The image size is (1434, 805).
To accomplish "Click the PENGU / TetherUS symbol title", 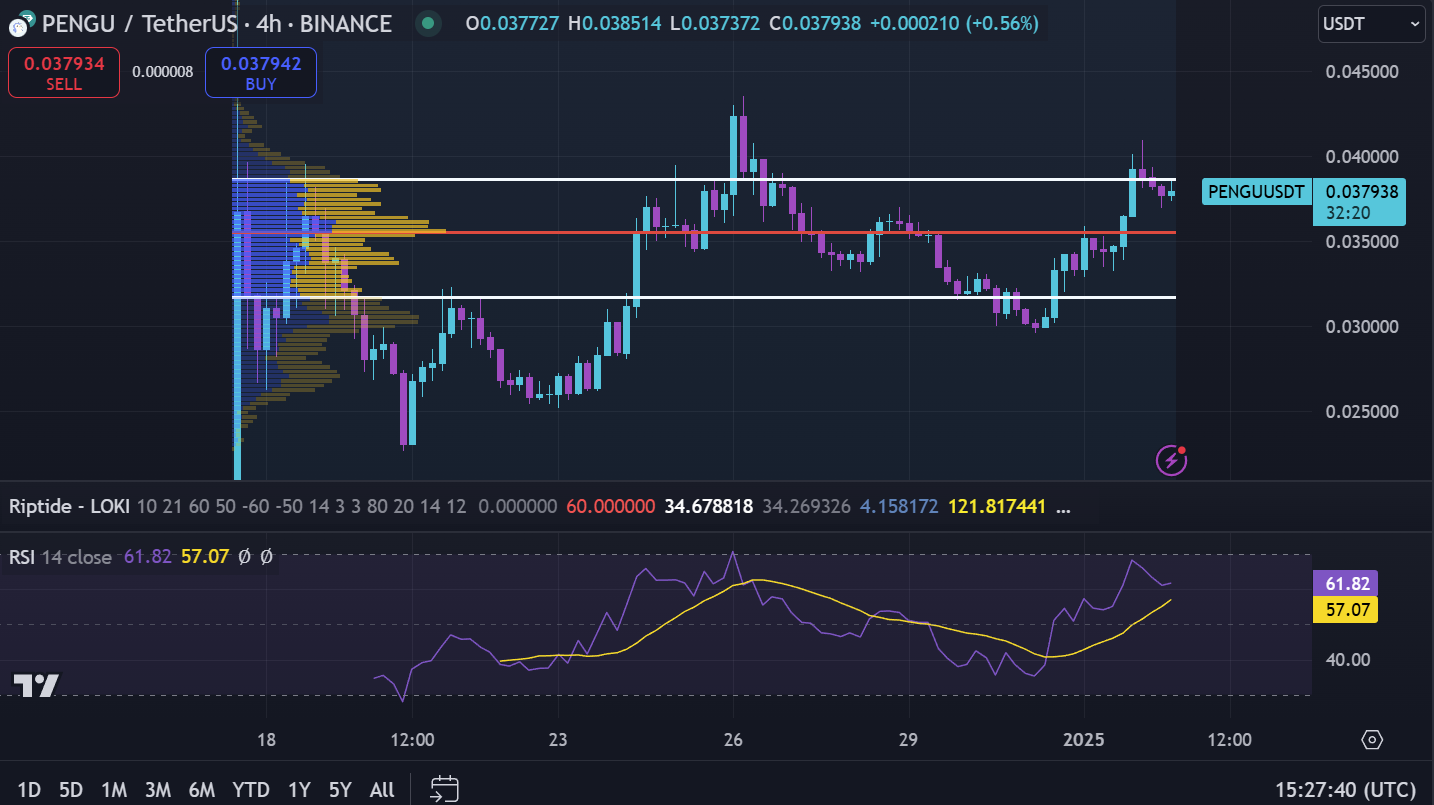I will click(140, 23).
